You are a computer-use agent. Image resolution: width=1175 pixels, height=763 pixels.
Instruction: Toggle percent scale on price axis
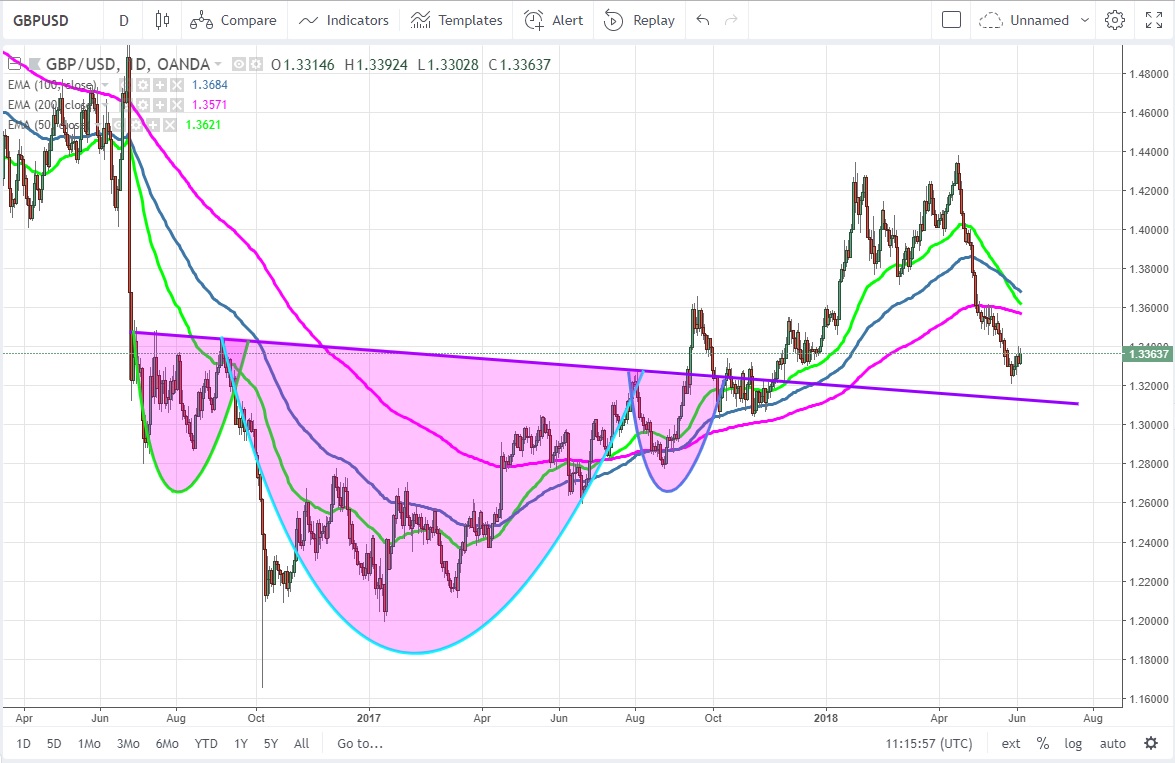click(x=1042, y=743)
